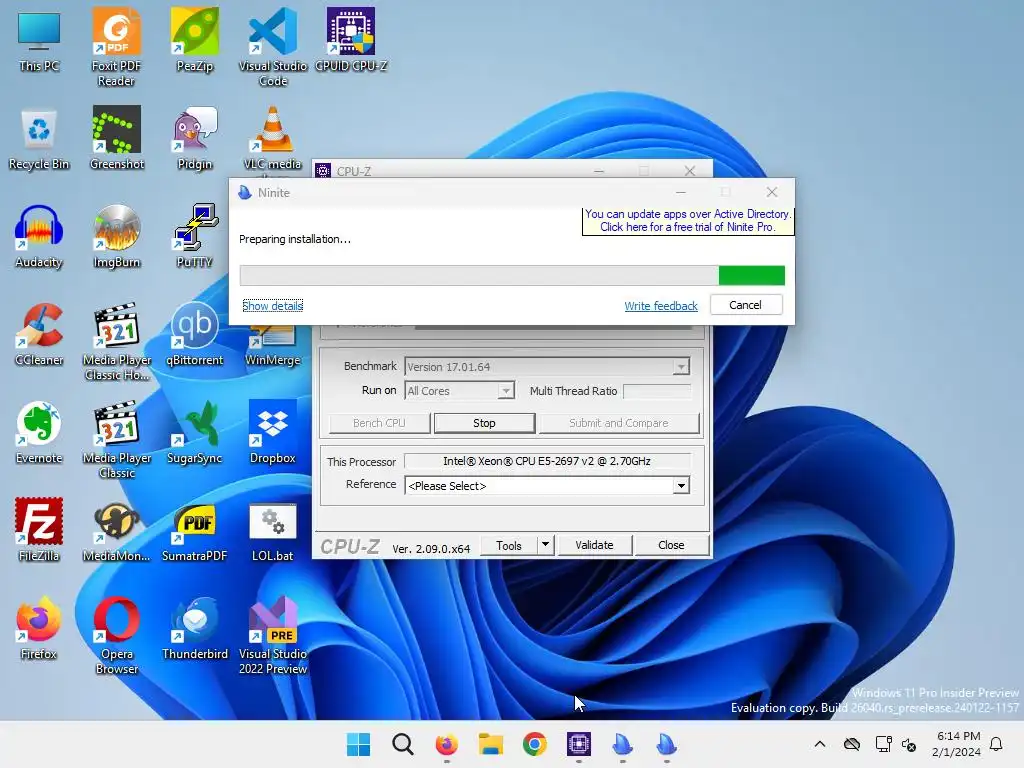Select the PuTTY desktop shortcut
Image resolution: width=1024 pixels, height=768 pixels.
pos(195,236)
